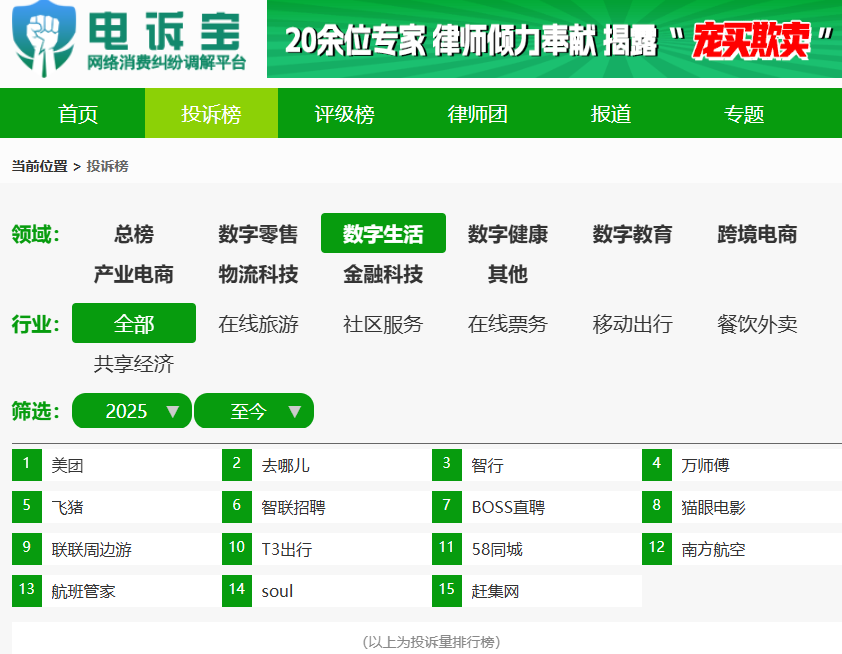Select the 数字健康 field filter
The image size is (842, 654).
(x=508, y=234)
